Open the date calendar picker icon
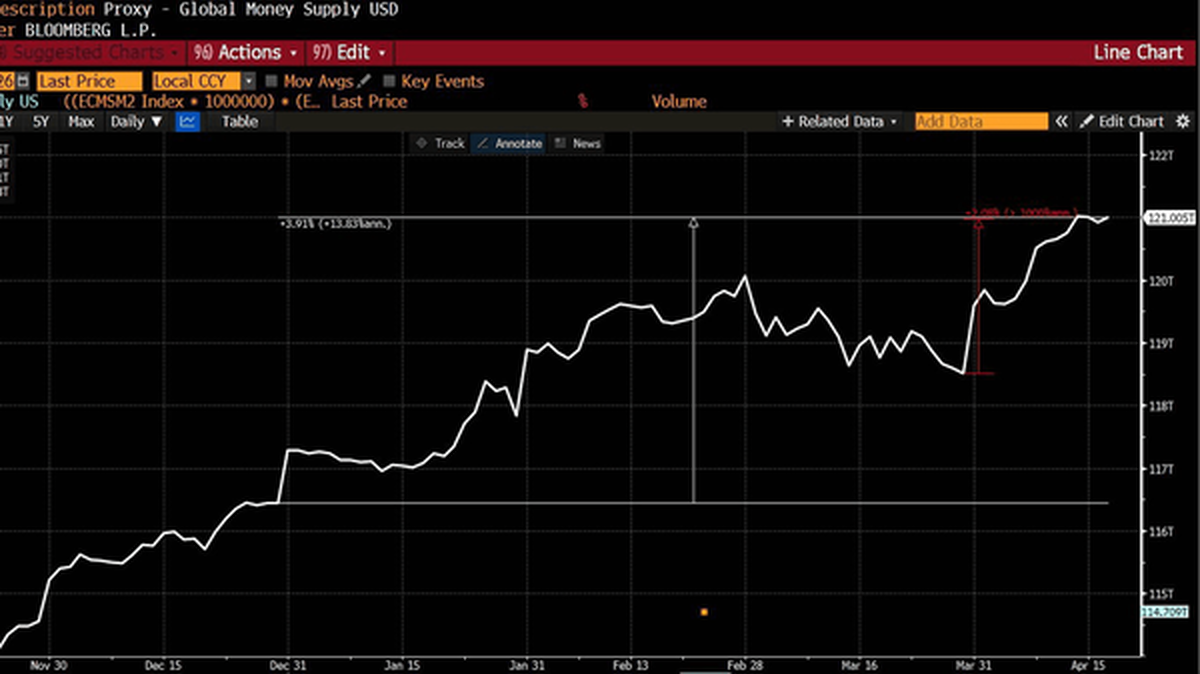The image size is (1200, 674). pos(22,81)
